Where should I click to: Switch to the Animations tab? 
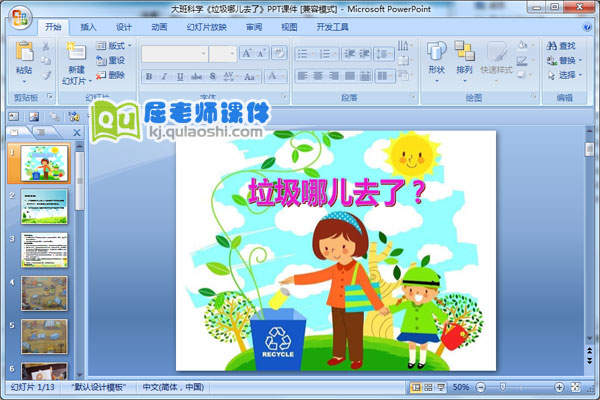pos(159,27)
